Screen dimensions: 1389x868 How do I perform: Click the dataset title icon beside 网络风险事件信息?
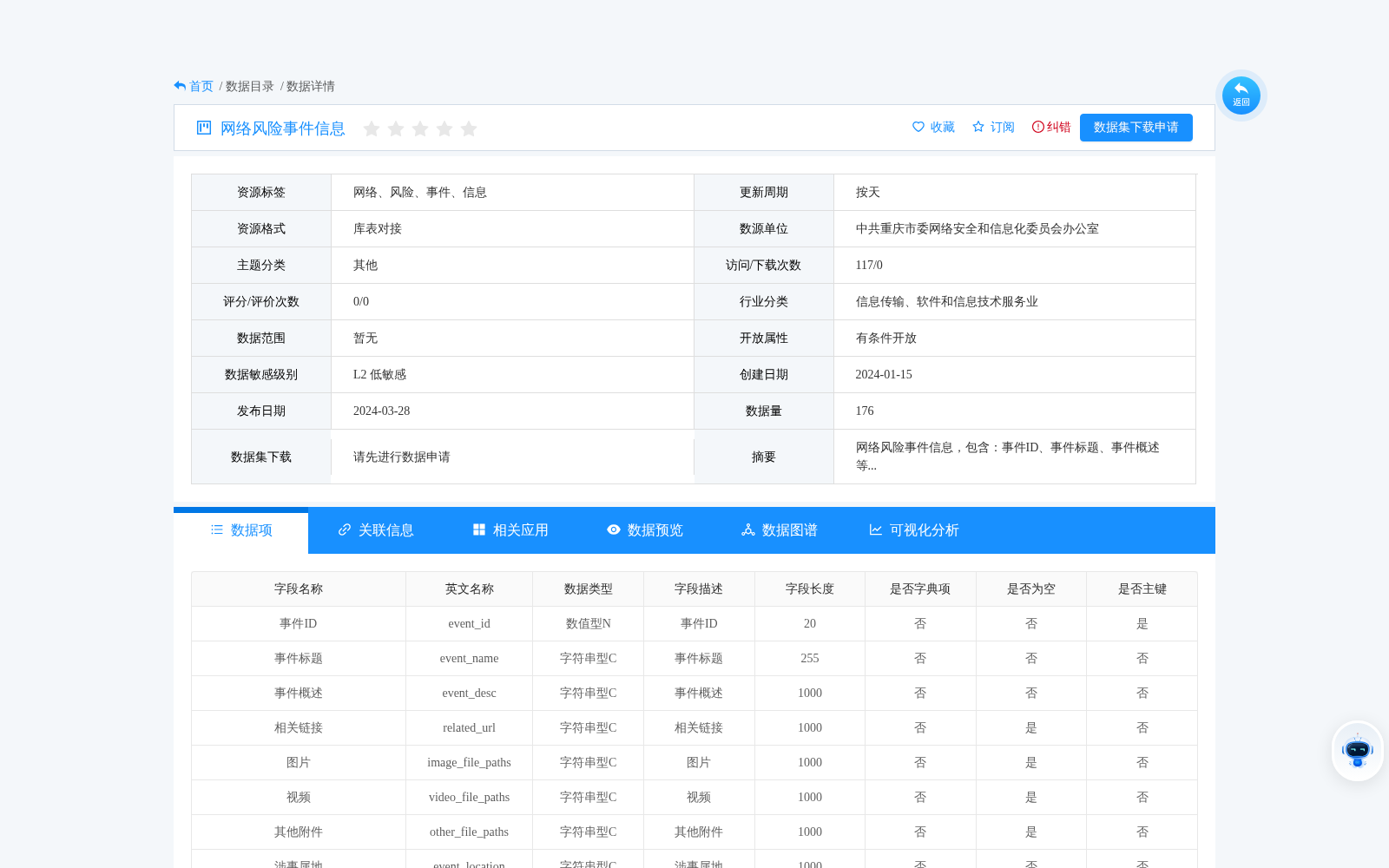(x=204, y=128)
